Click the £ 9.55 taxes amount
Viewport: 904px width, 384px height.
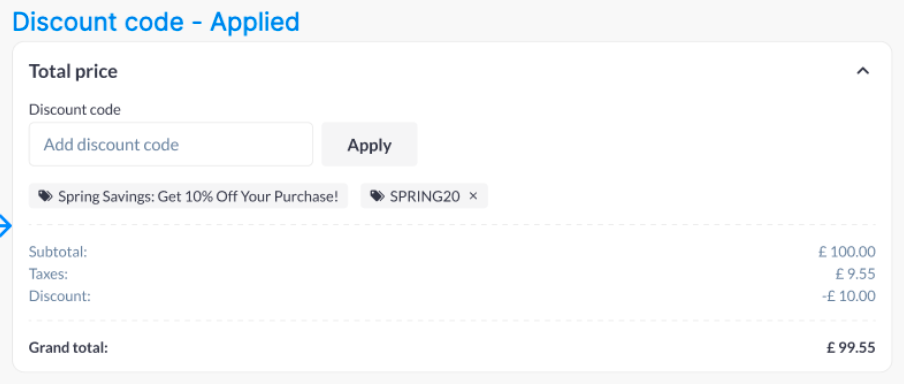pos(856,274)
